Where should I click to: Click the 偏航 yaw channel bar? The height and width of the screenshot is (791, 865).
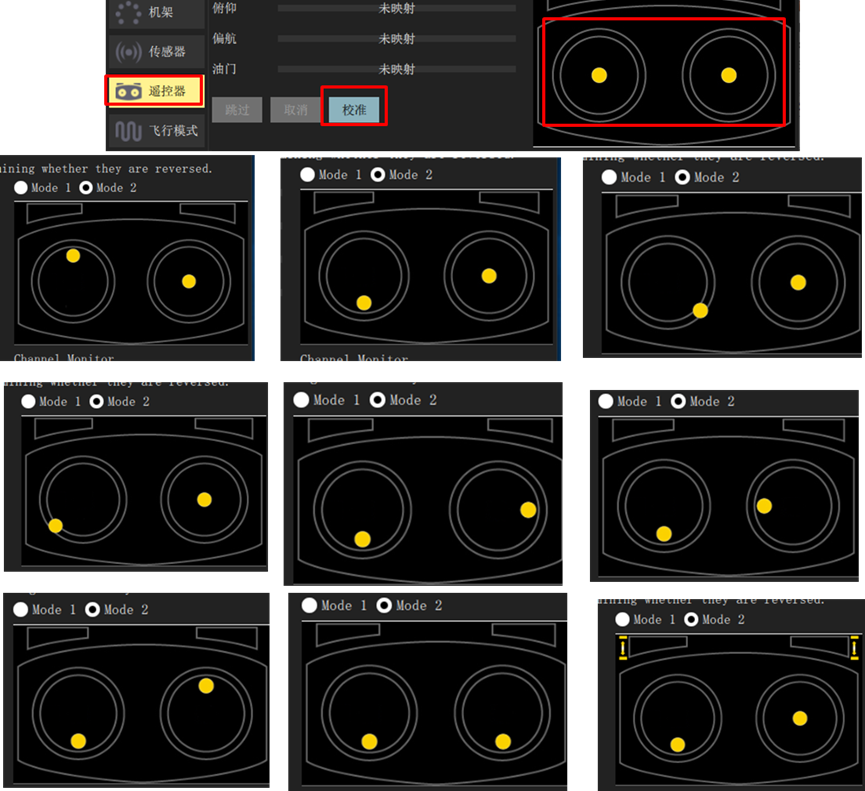tap(397, 39)
